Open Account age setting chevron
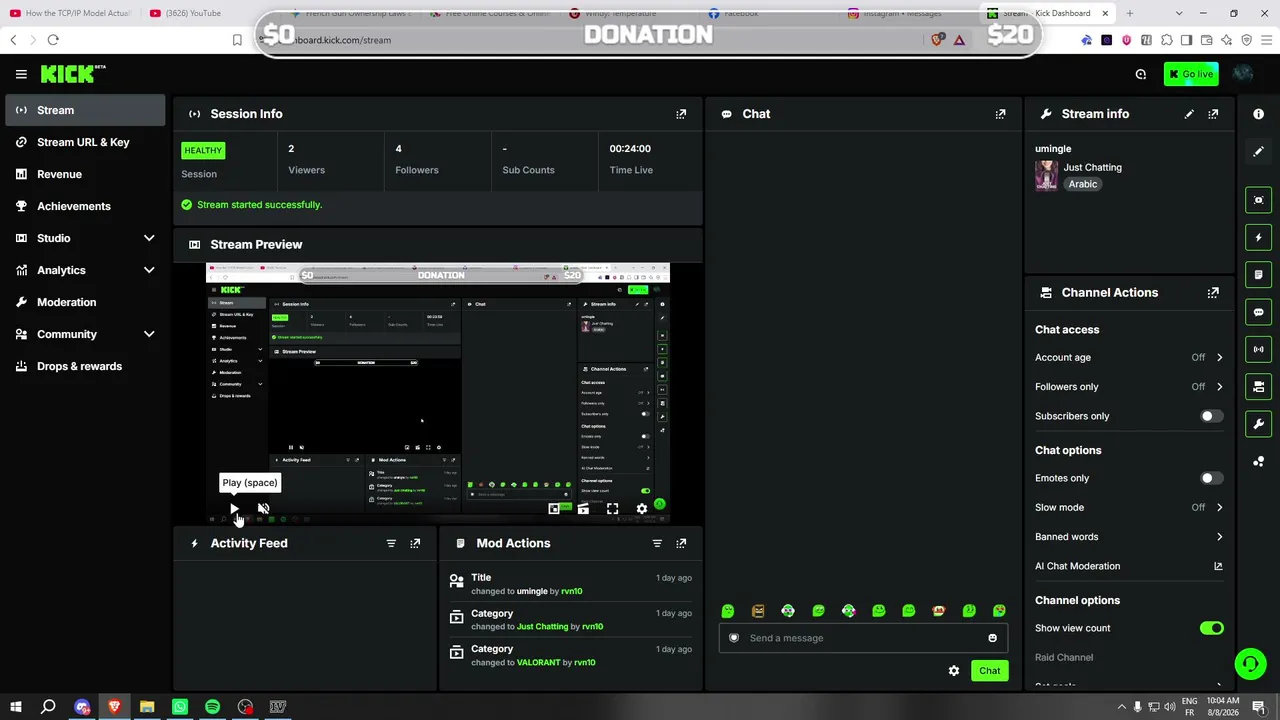Screen dimensions: 1280x720 coord(1219,357)
